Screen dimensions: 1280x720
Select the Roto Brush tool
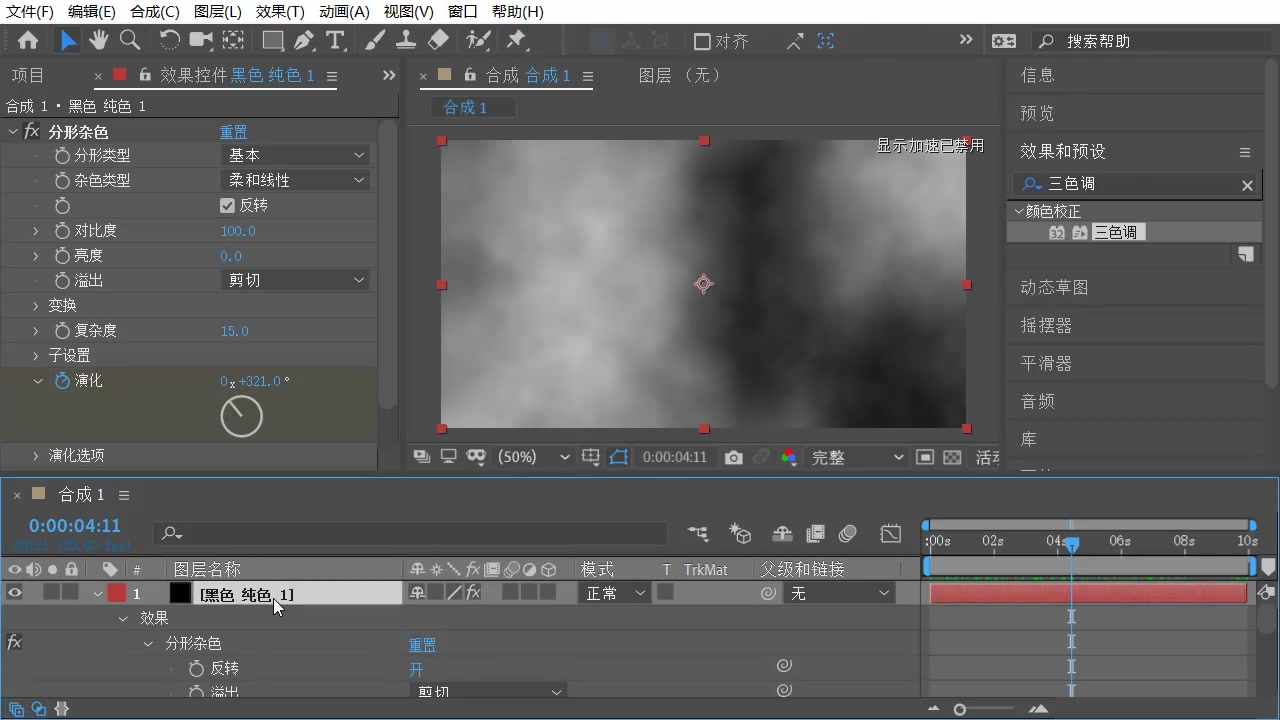[x=478, y=40]
